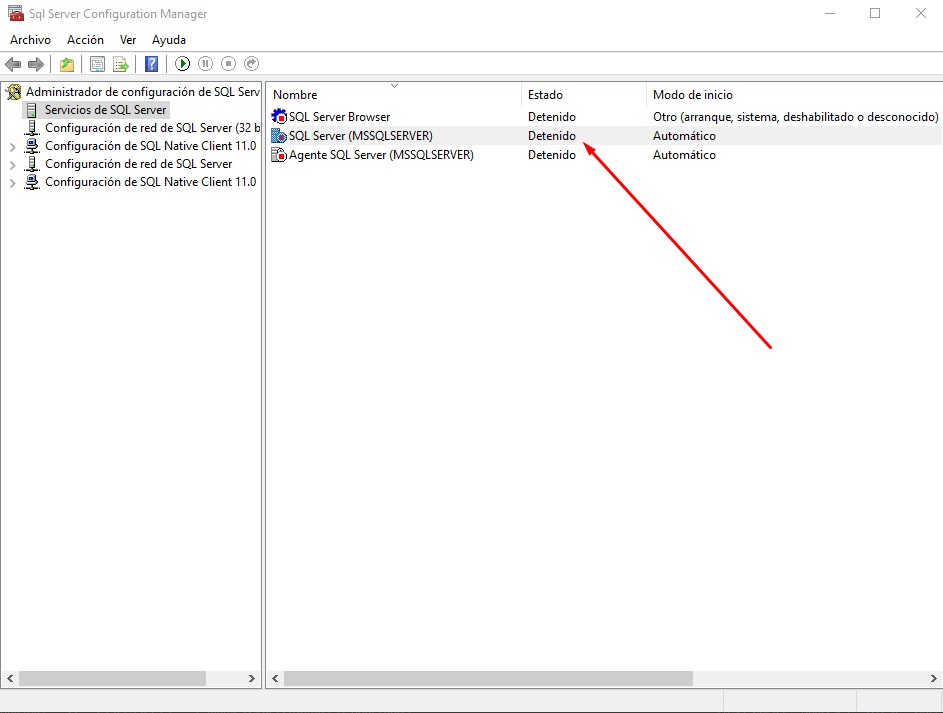
Task: Click the back navigation arrow
Action: tap(14, 63)
